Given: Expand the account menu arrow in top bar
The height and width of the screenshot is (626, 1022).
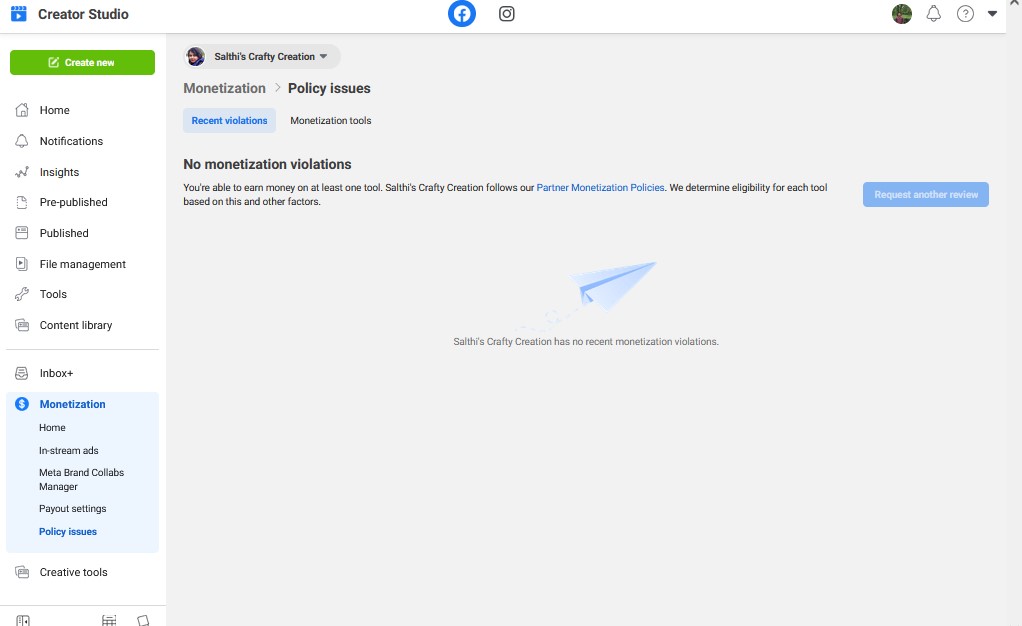Looking at the screenshot, I should [992, 14].
